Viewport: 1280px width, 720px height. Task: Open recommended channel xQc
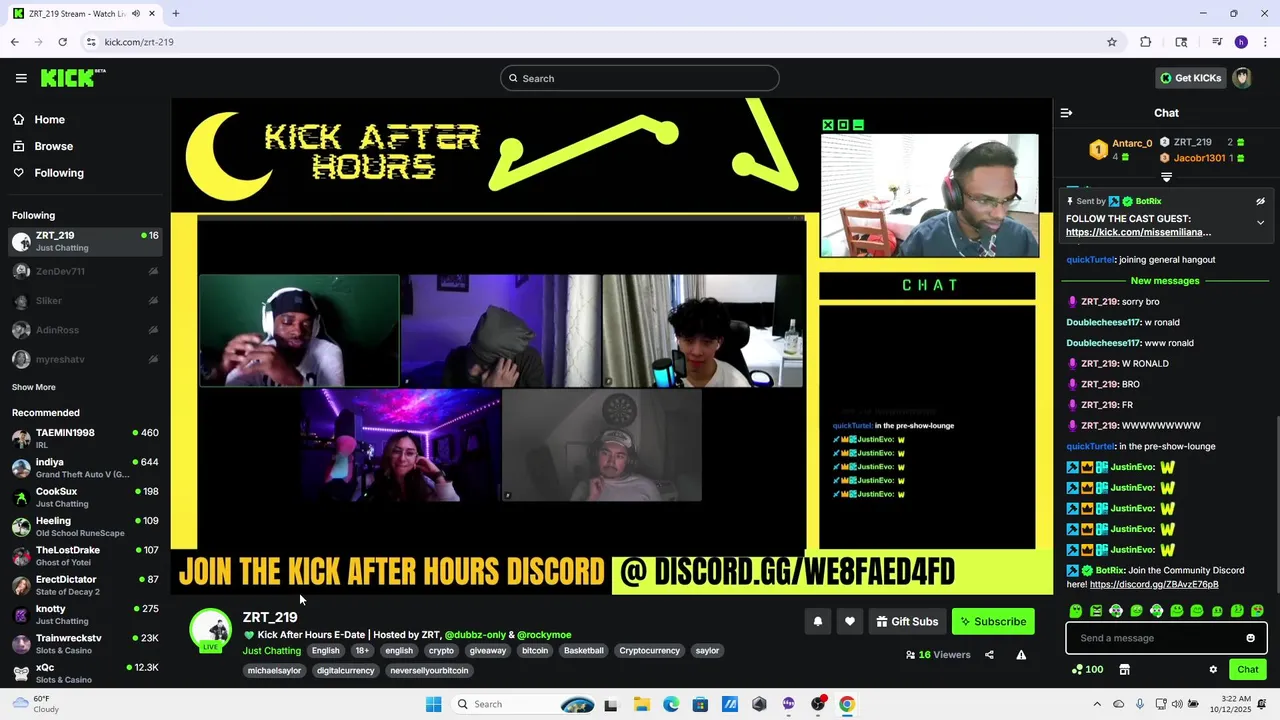click(85, 673)
